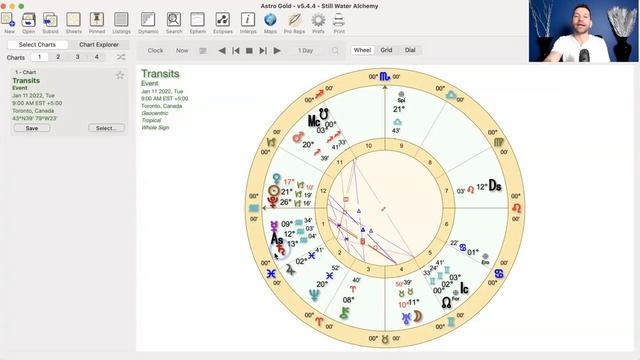Open the 1 Day step interval dropdown

click(305, 51)
